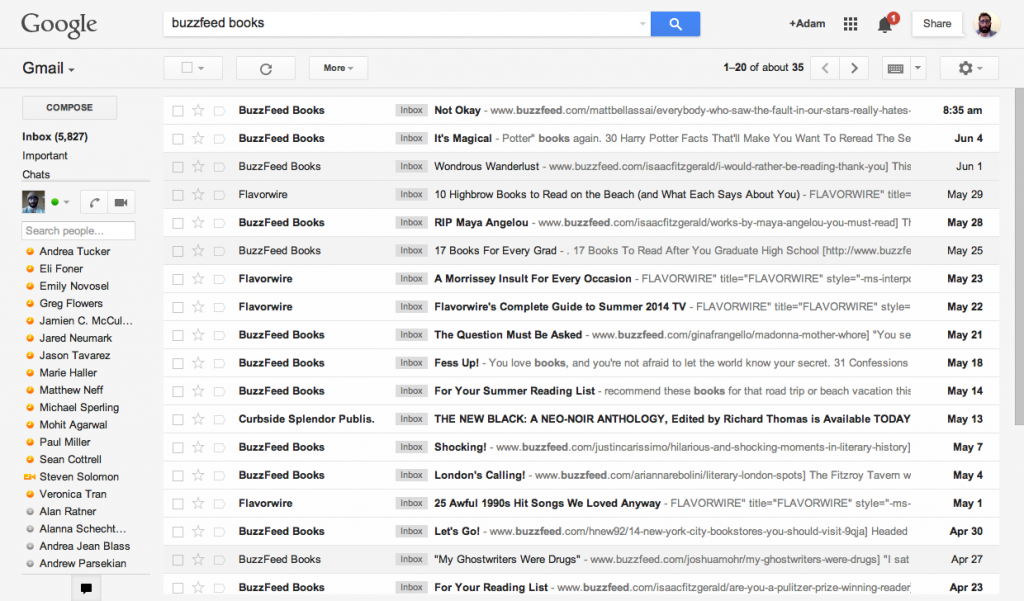1024x601 pixels.
Task: Open the Gmail product switcher dropdown
Action: 49,69
